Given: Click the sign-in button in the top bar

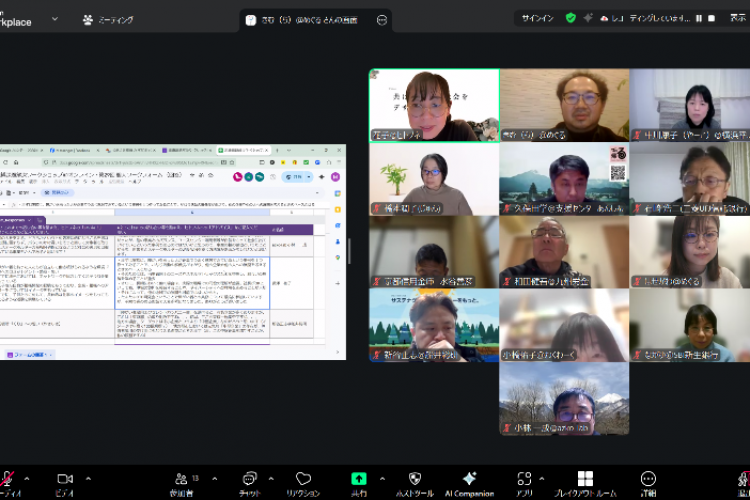Looking at the screenshot, I should coord(537,18).
